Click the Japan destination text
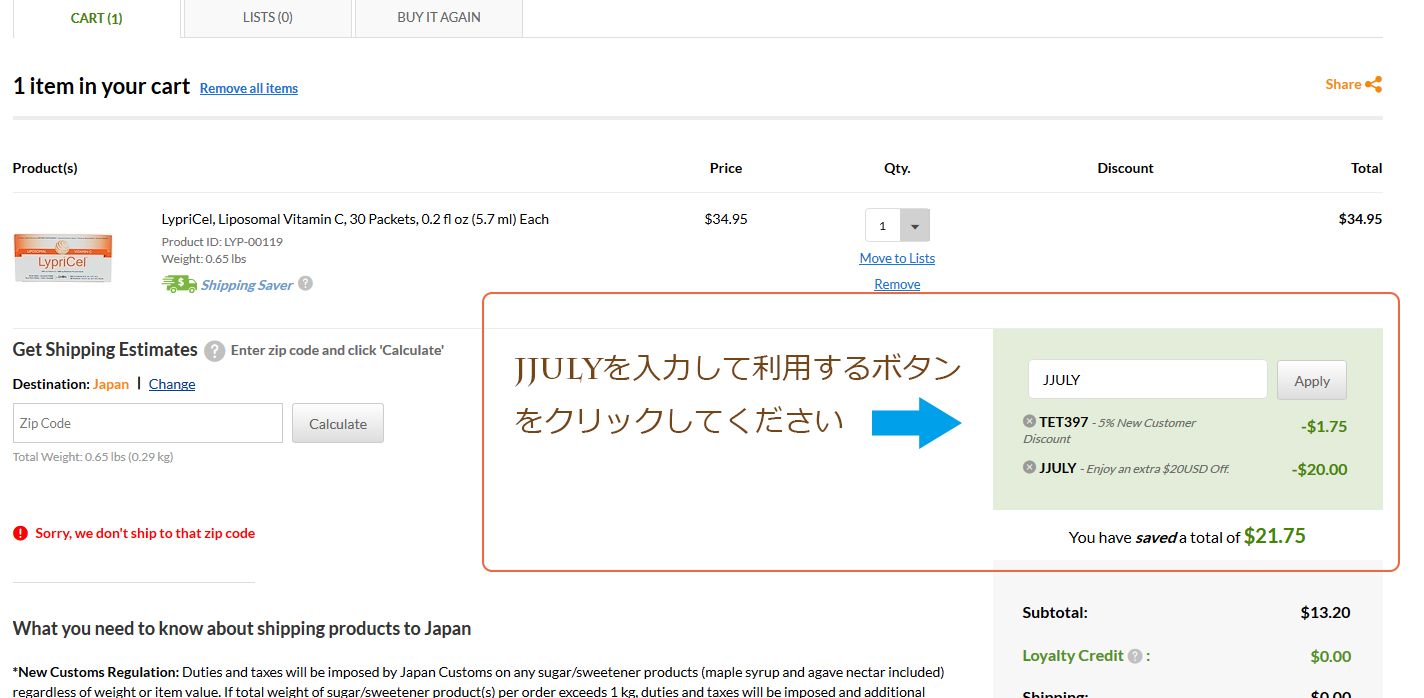 (x=111, y=384)
